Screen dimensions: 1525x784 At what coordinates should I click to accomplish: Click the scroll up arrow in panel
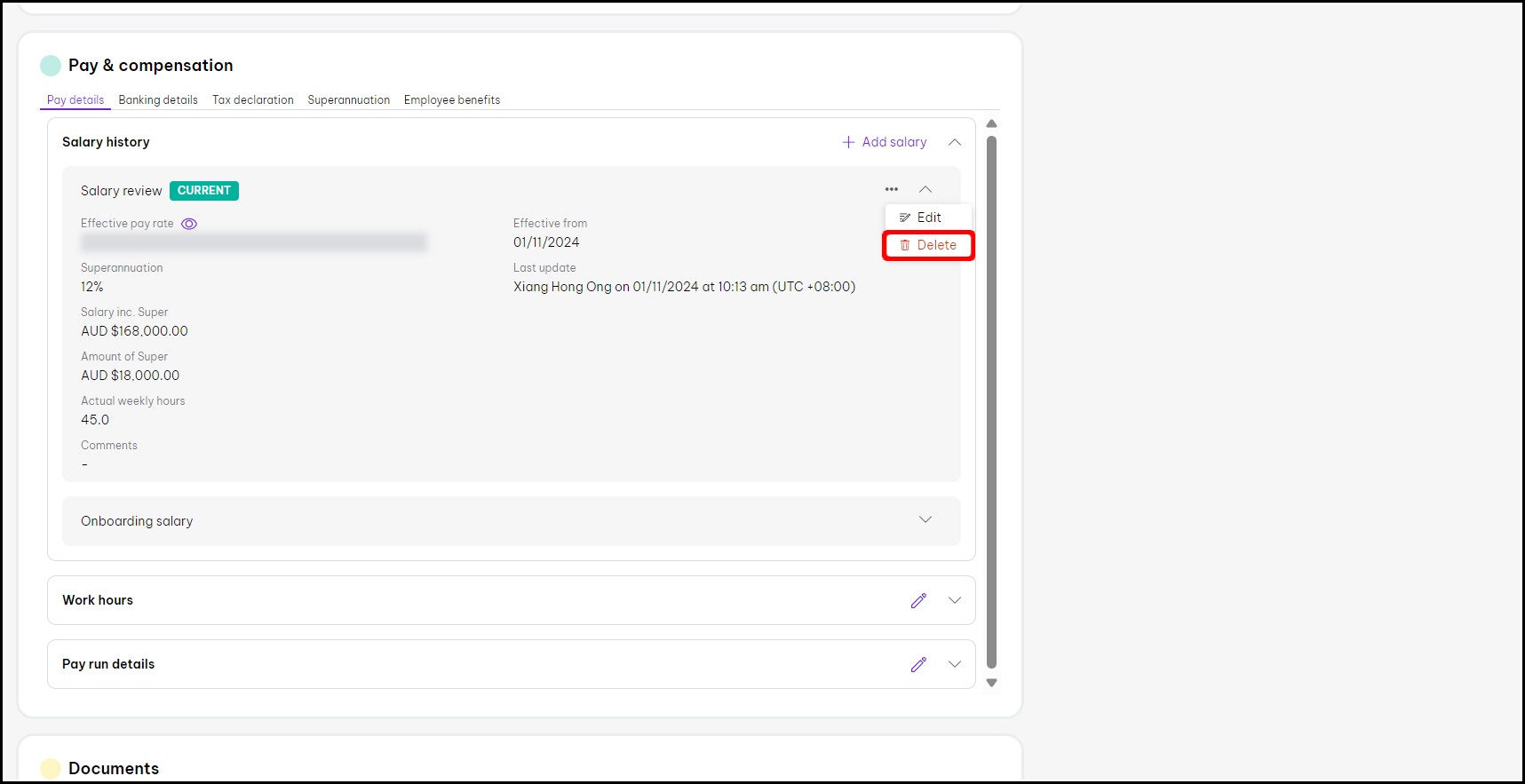[x=991, y=124]
